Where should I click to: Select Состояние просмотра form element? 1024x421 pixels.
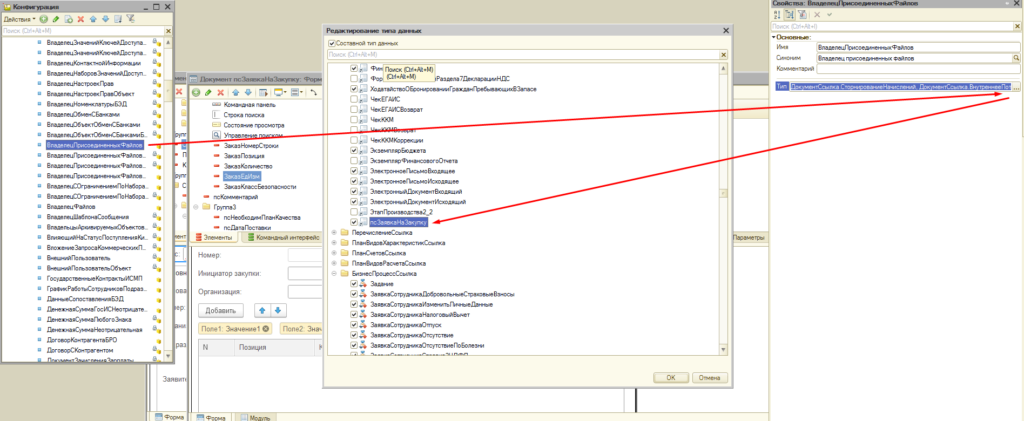[x=253, y=125]
